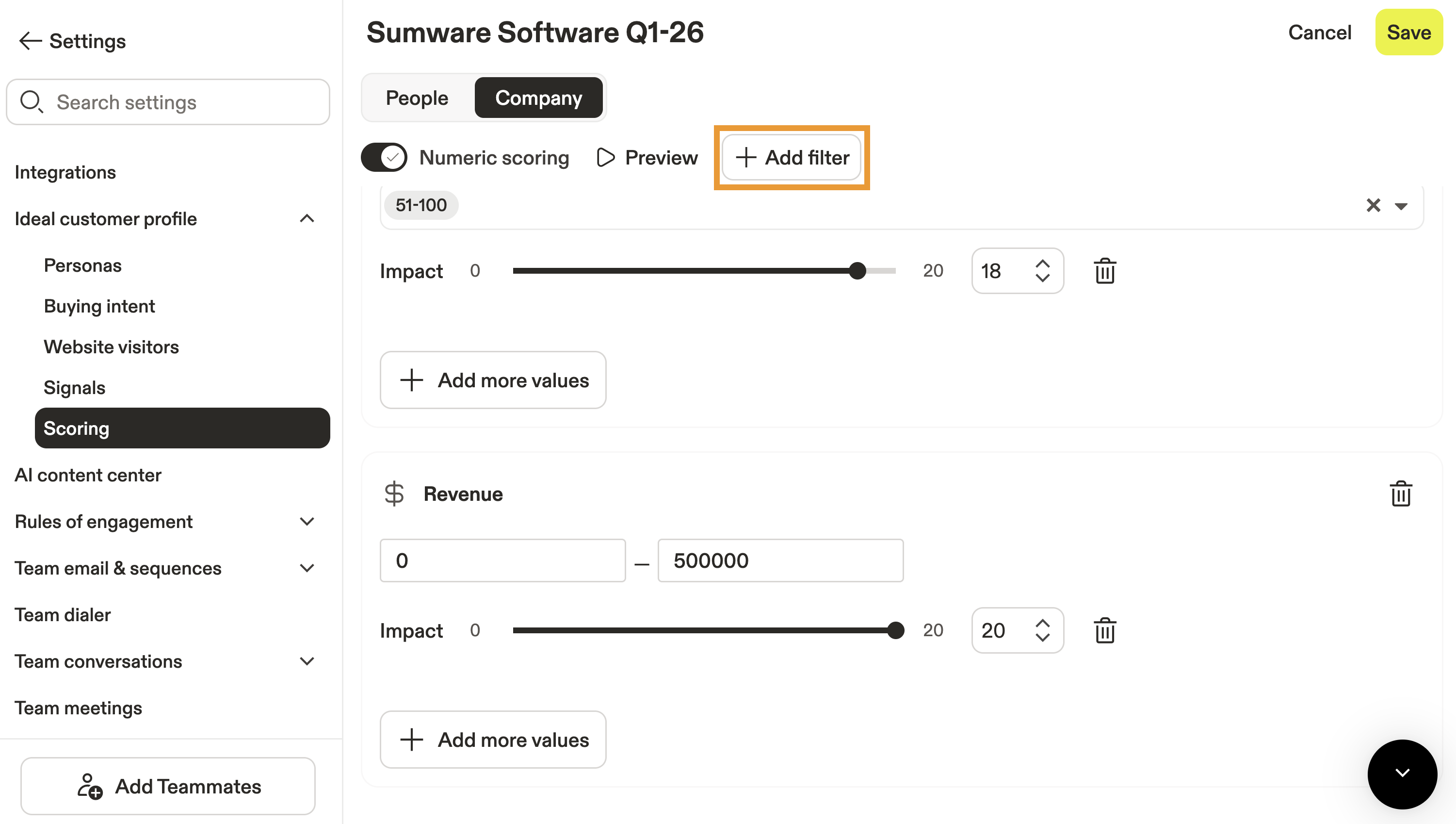Delete the 0–500000 revenue range row
Screen dimensions: 1456x824
[x=1104, y=630]
